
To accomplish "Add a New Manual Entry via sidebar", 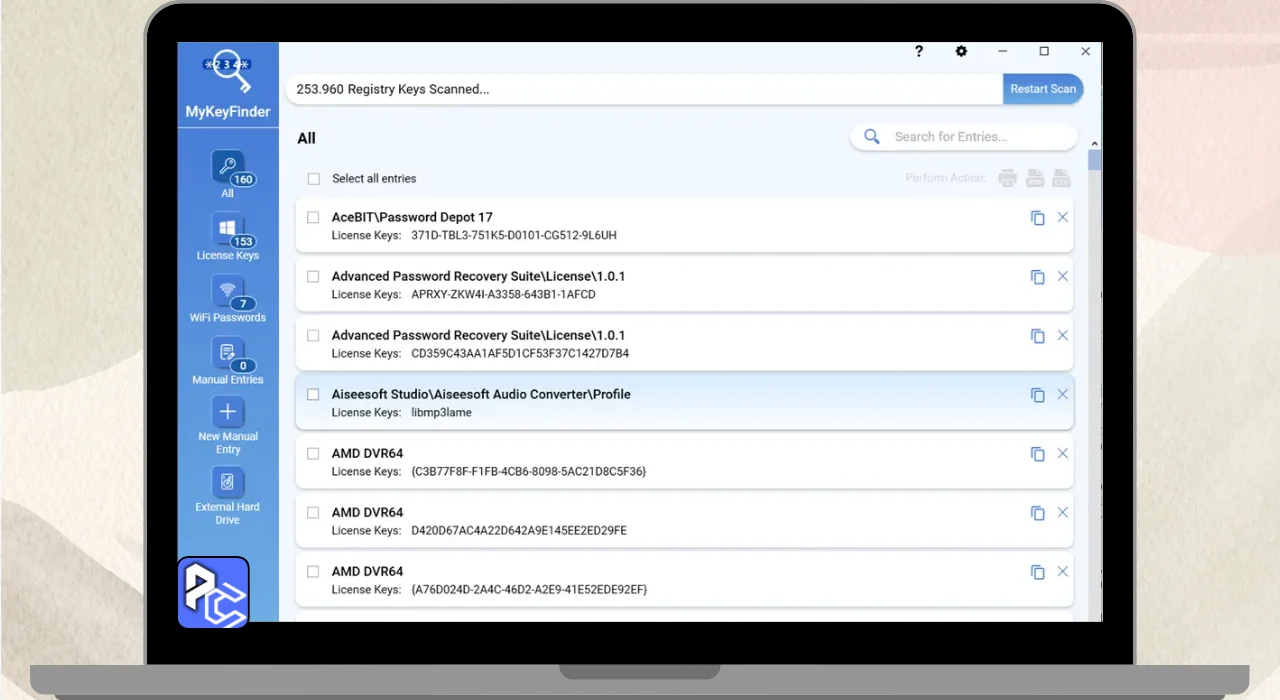I will pyautogui.click(x=228, y=412).
